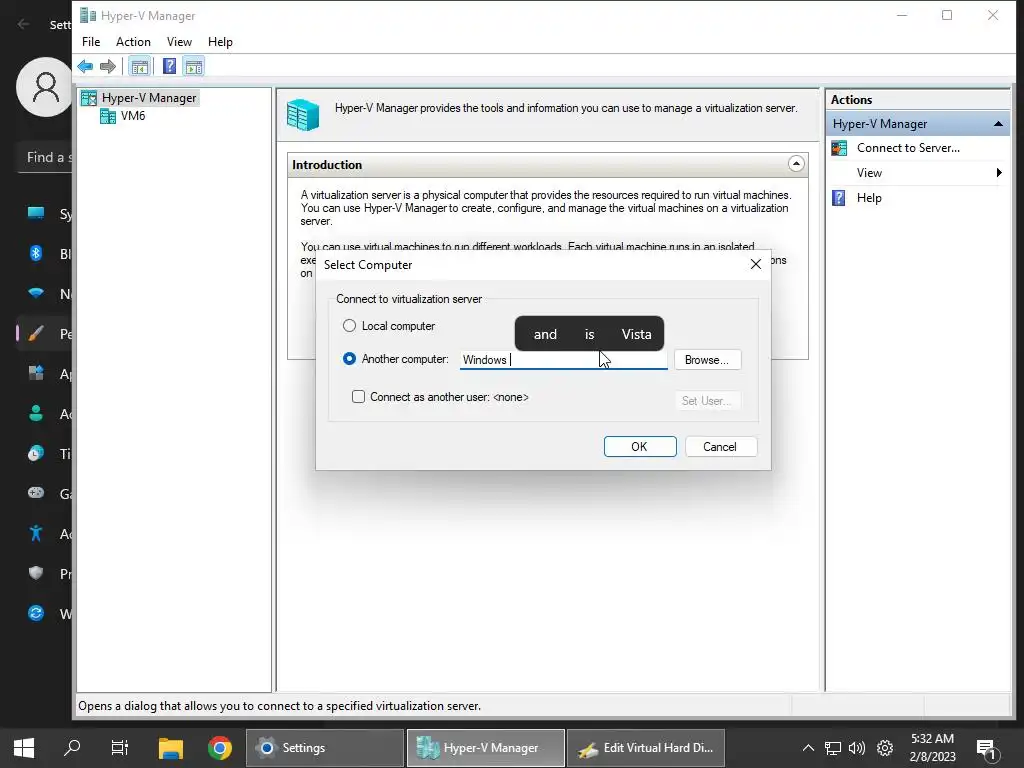Click the user avatar in Settings window
The image size is (1024, 768).
click(44, 87)
